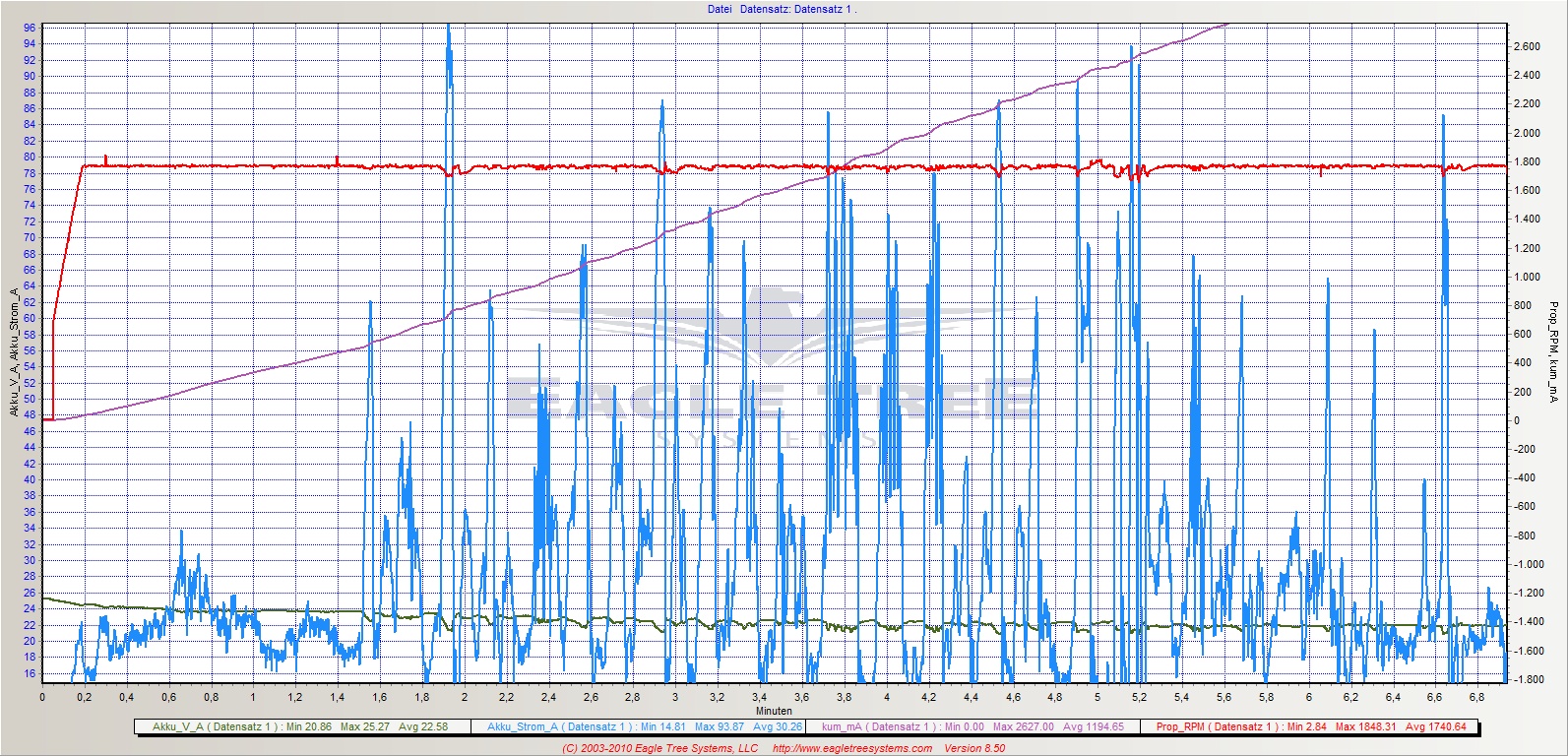Click the 6,8 tick on the x-axis
The height and width of the screenshot is (756, 1568).
[1476, 697]
